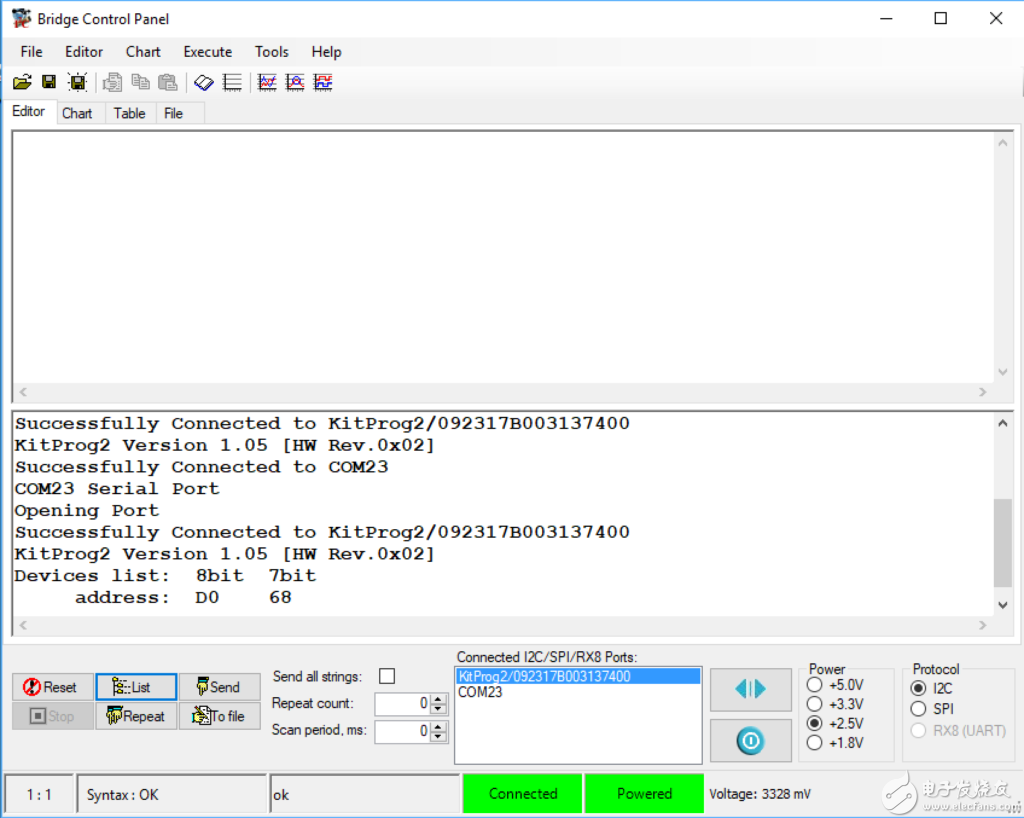Click the List button
This screenshot has width=1024, height=818.
pos(136,687)
